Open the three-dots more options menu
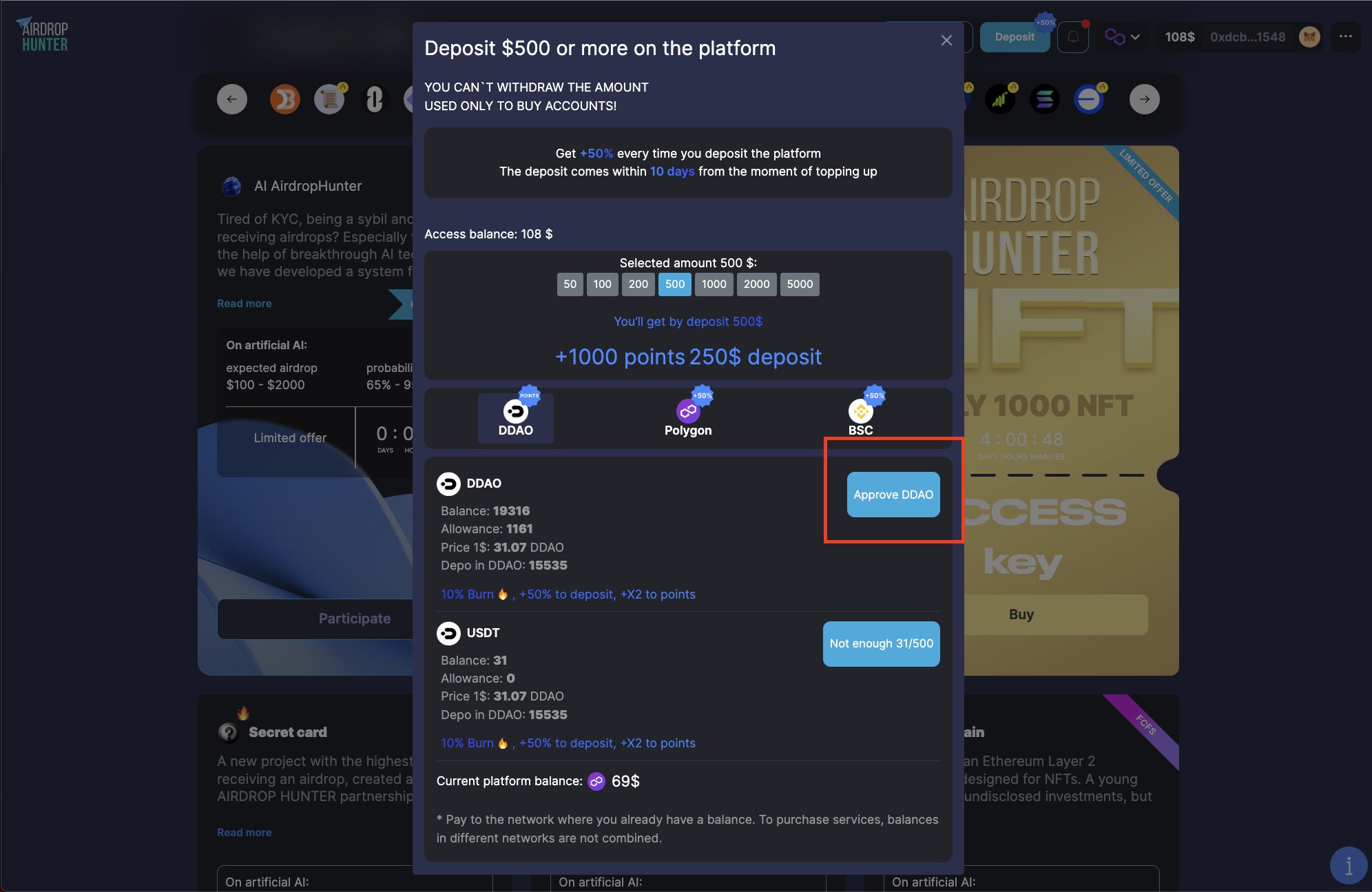The height and width of the screenshot is (892, 1372). click(1345, 37)
